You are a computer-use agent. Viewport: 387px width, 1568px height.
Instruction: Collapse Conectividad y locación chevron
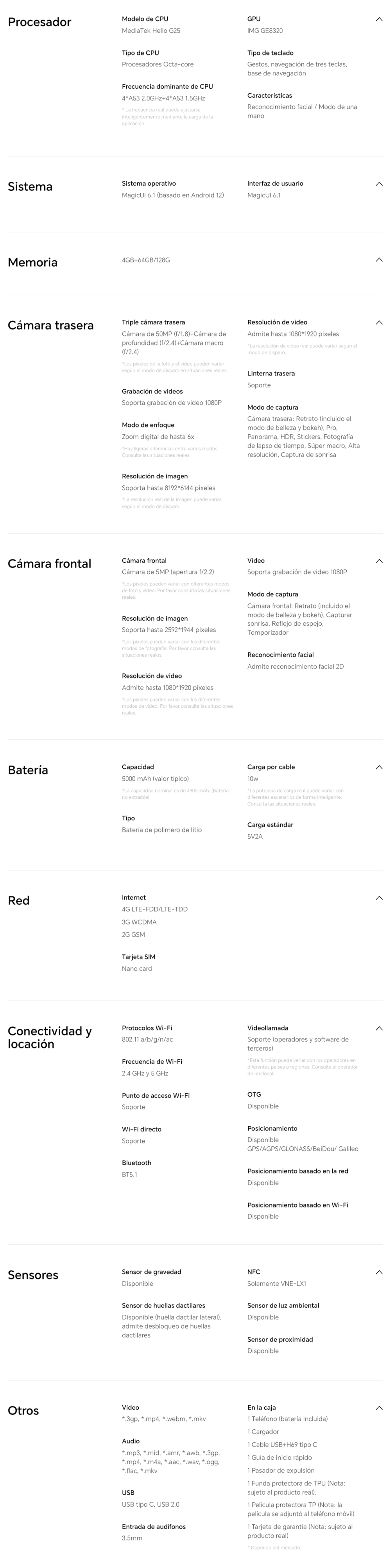[x=379, y=1028]
